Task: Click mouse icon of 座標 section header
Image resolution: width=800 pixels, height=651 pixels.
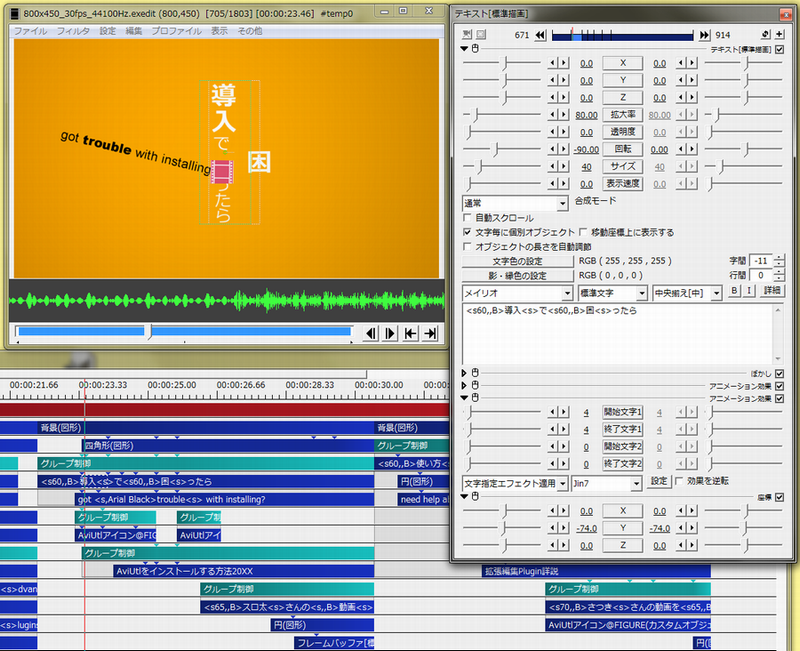Action: pos(475,496)
